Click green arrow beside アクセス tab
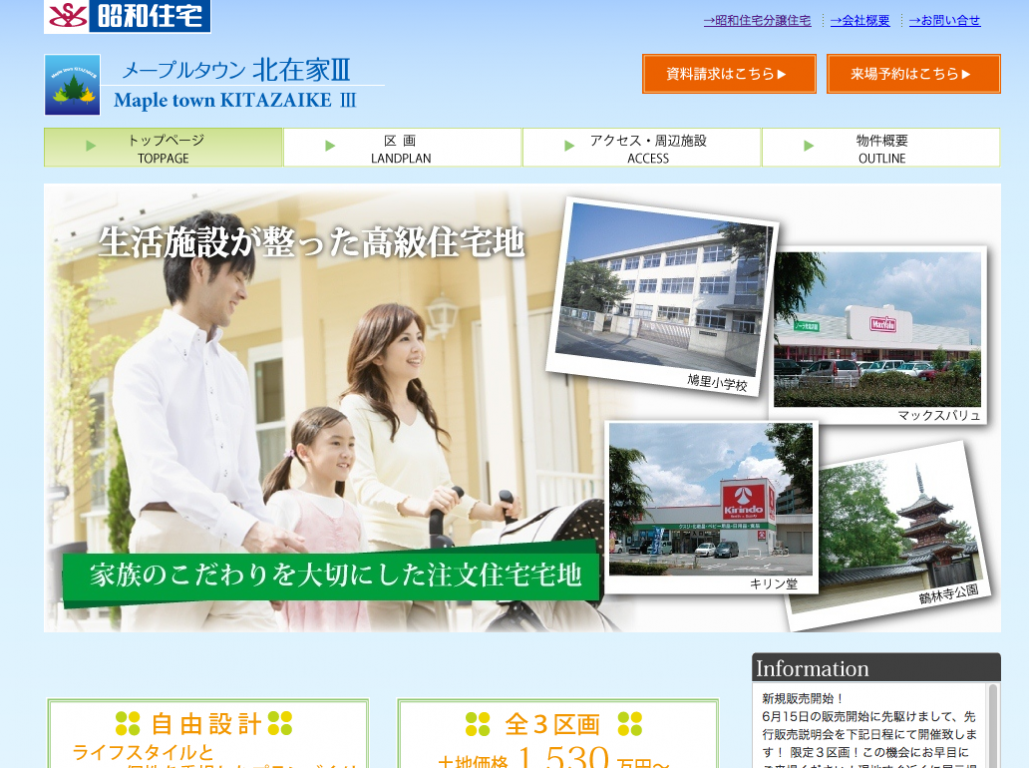Screen dimensions: 1029x768 tap(569, 146)
